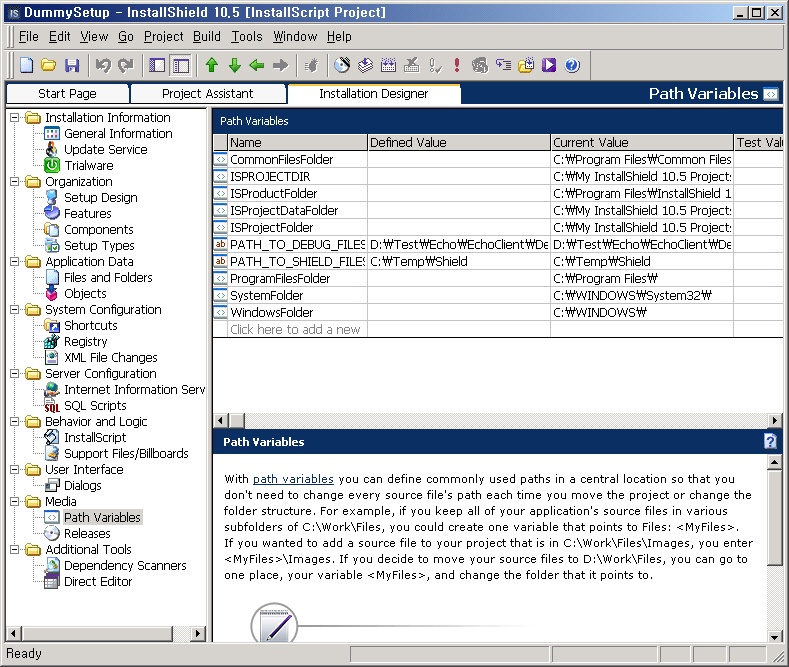Create a new project with toolbar icon
The height and width of the screenshot is (667, 789).
click(x=26, y=65)
